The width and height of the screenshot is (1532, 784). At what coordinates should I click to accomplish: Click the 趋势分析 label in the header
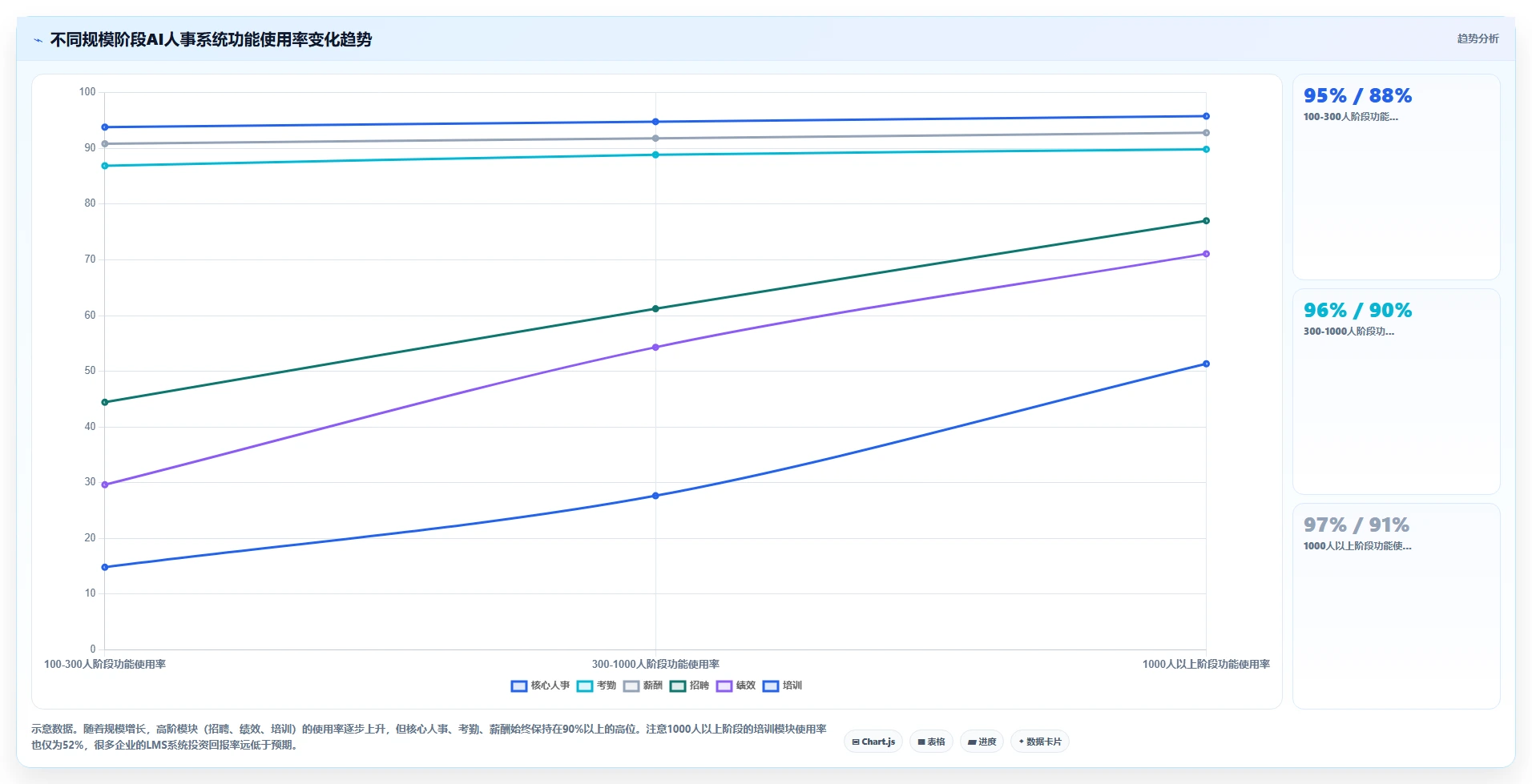coord(1478,38)
